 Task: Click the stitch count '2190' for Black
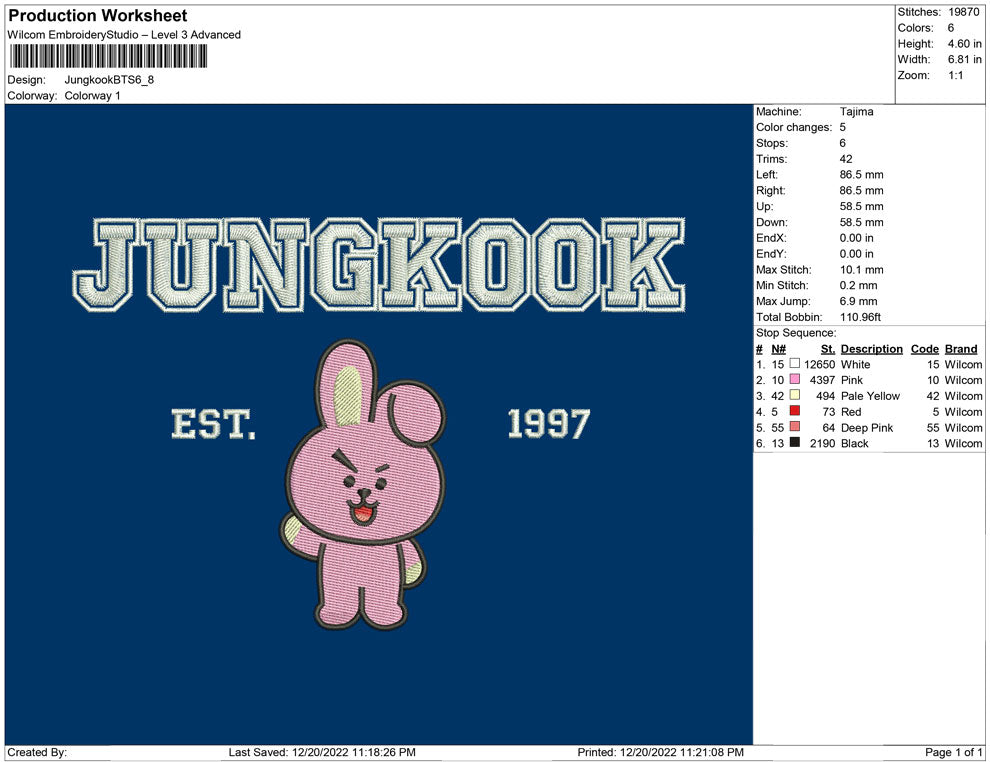click(x=823, y=443)
